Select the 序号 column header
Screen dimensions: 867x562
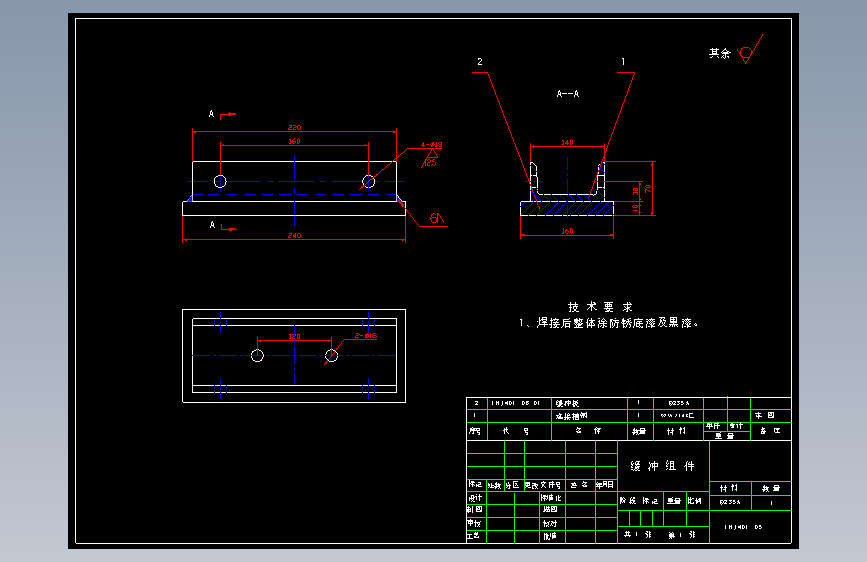[x=474, y=431]
